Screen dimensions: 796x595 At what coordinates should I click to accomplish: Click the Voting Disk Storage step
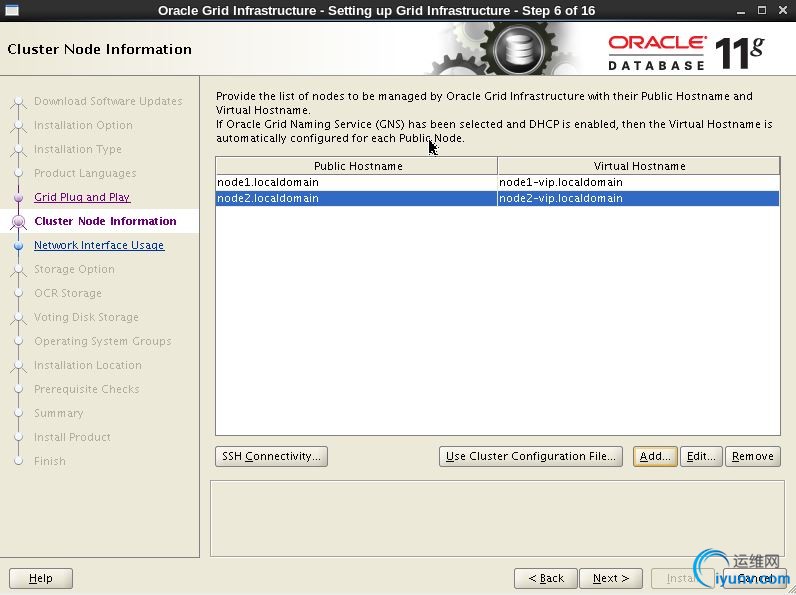pos(86,317)
